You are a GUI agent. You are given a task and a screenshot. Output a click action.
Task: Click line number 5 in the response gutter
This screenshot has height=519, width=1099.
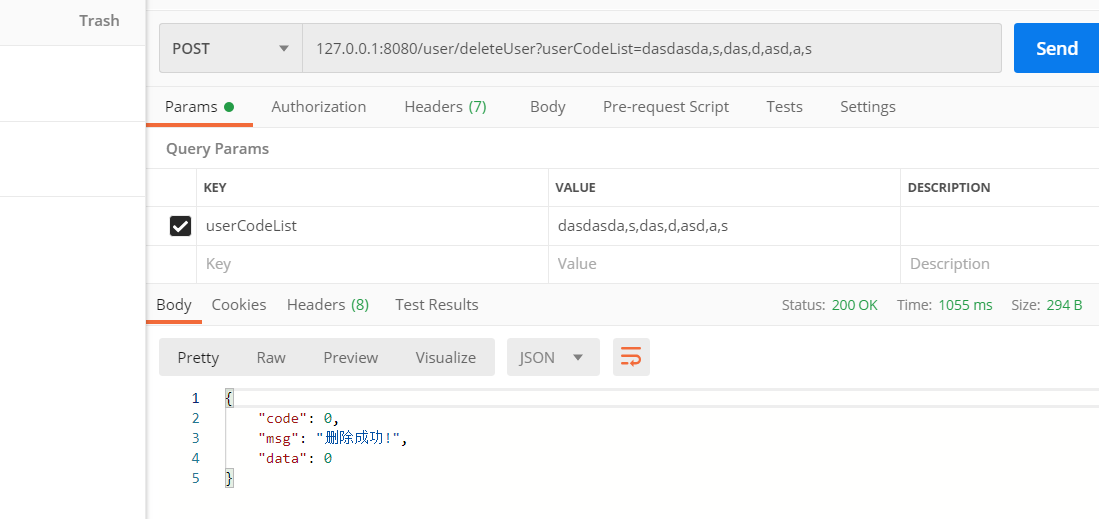click(196, 478)
